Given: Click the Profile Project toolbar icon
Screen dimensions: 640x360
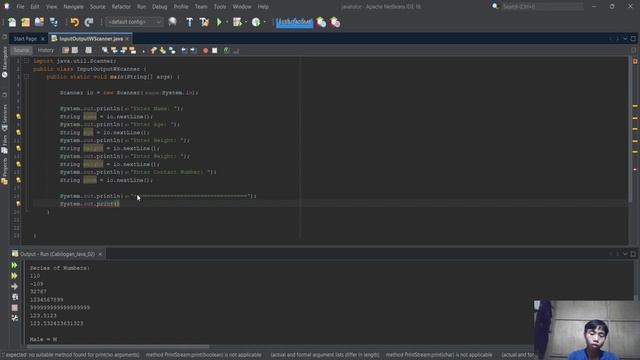Looking at the screenshot, I should pyautogui.click(x=256, y=22).
